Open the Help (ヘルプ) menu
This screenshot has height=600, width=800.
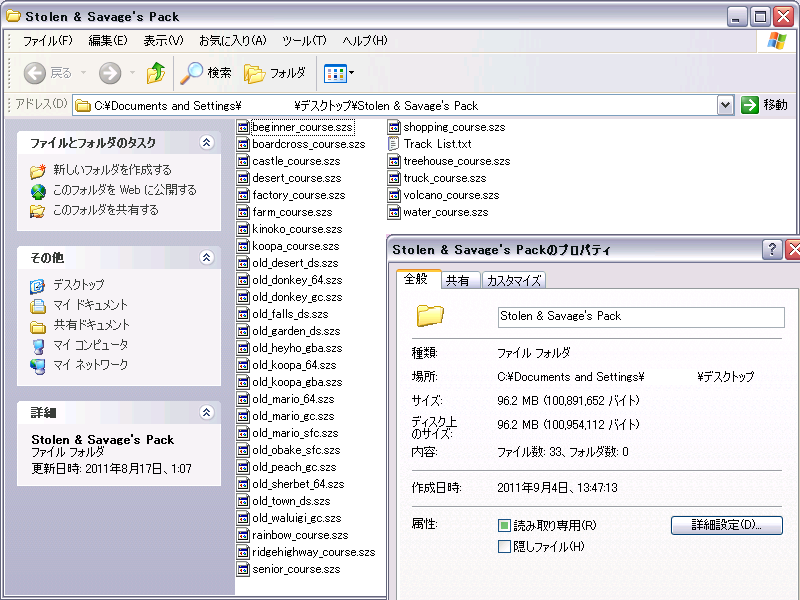click(364, 40)
